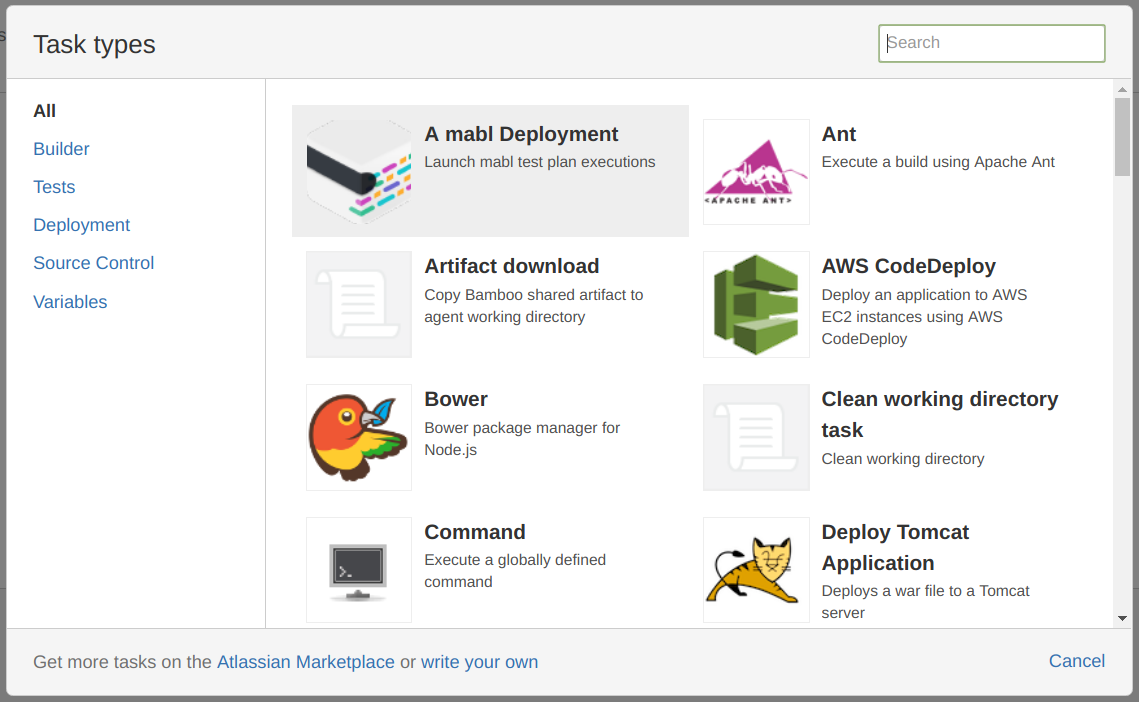Add the Command task title
The image size is (1139, 702).
point(474,533)
